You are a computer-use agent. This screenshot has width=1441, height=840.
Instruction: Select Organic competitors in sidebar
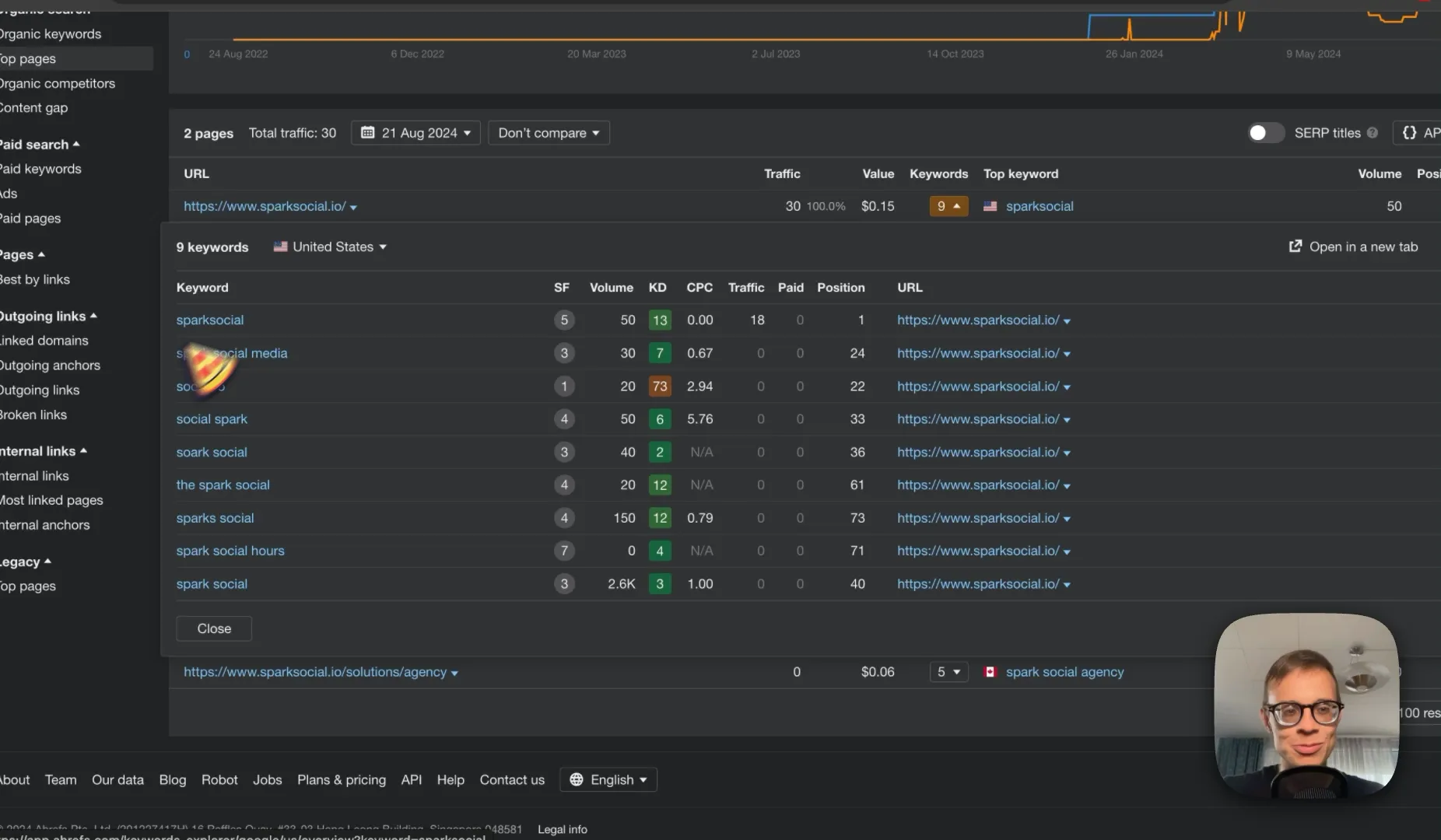(58, 83)
